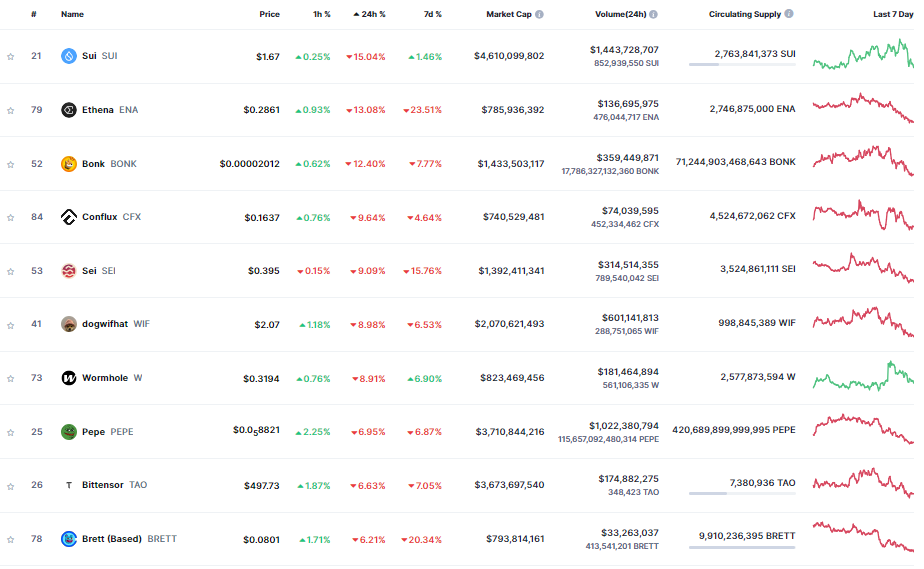924x569 pixels.
Task: Sort by 1h % change
Action: click(321, 14)
